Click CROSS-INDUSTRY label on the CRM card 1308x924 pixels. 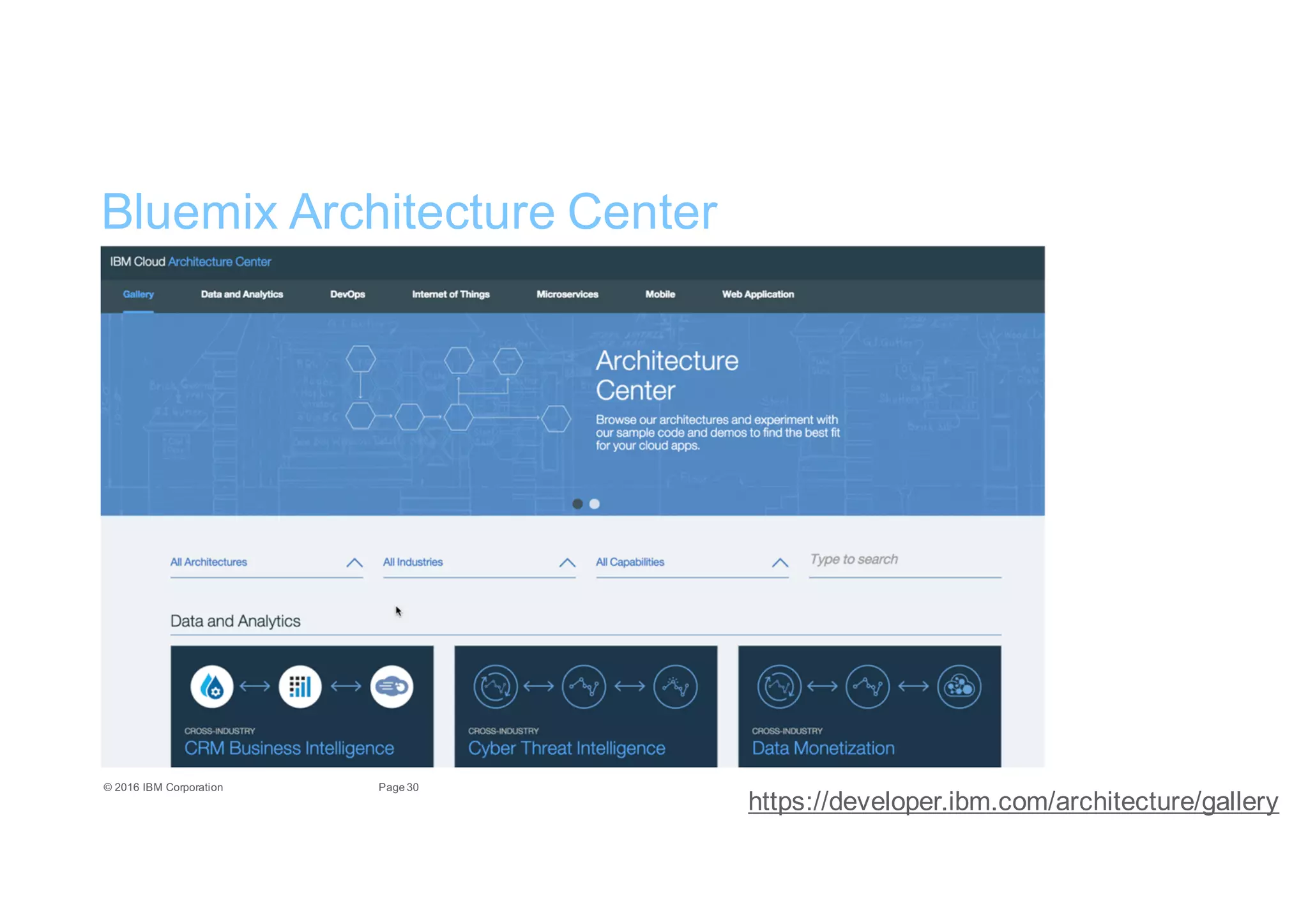220,731
